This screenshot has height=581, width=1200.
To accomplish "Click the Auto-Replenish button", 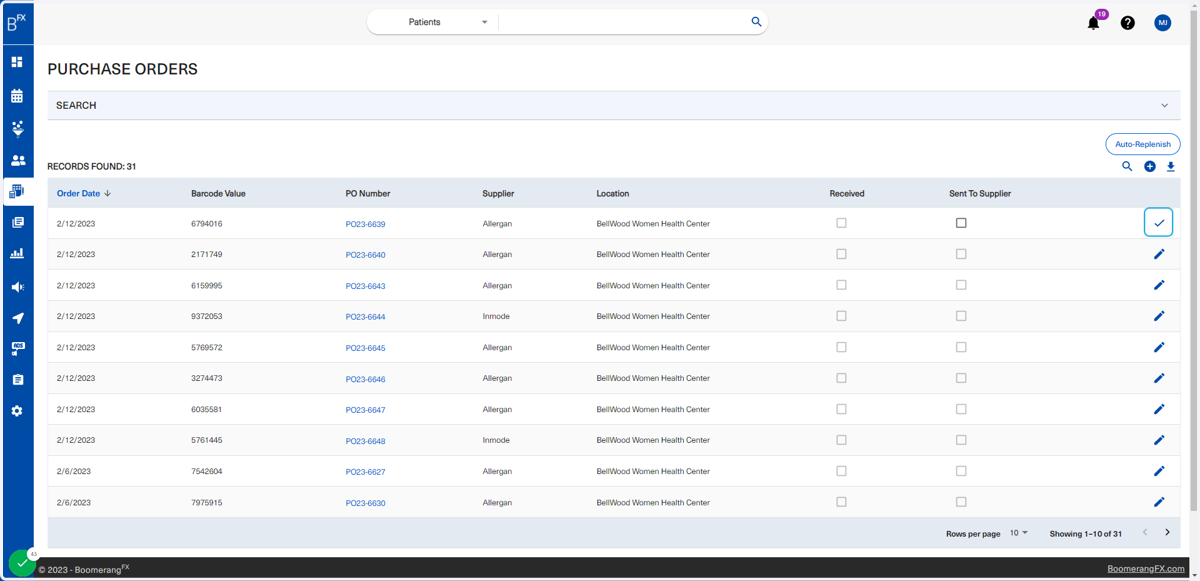I will (x=1143, y=144).
